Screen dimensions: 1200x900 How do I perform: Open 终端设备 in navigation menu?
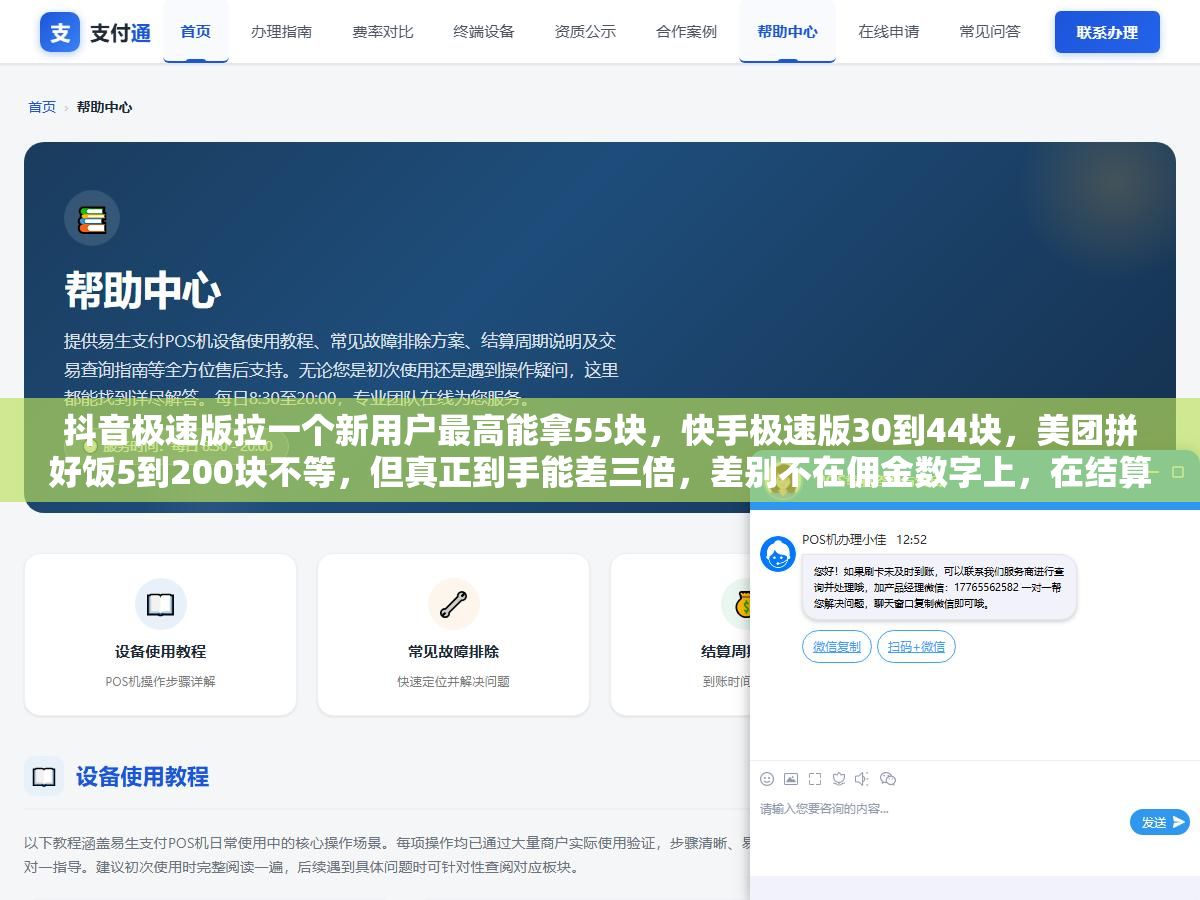click(483, 31)
